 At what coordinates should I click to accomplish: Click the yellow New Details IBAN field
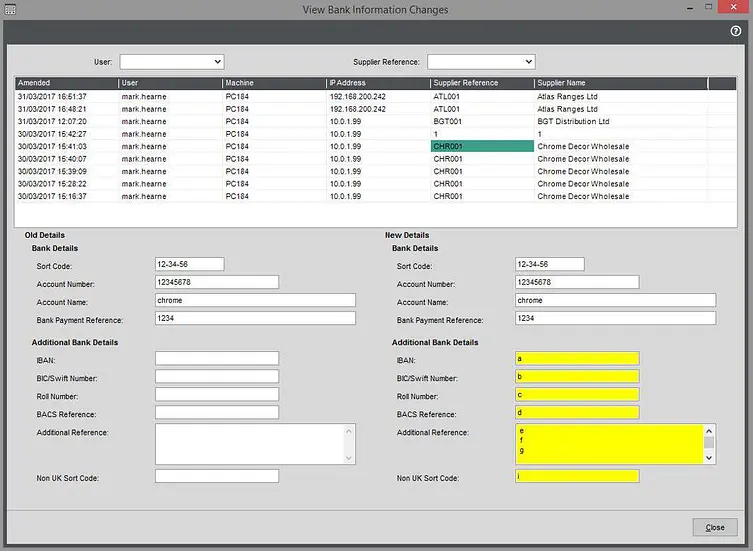coord(577,358)
